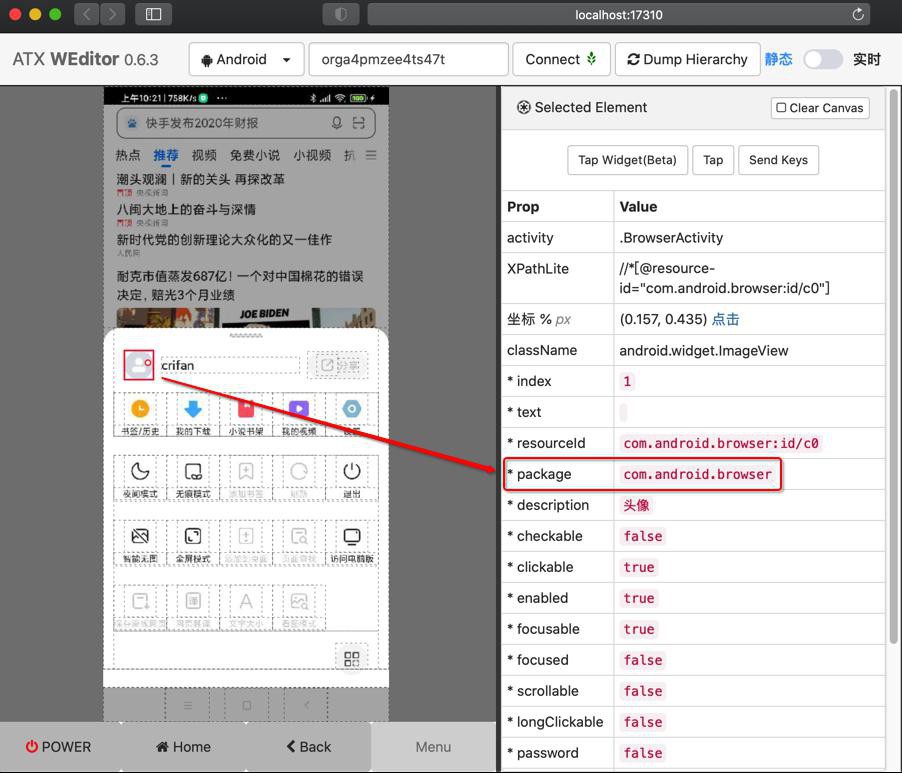Click the com.android.browser:id/c0 resourceId value
The height and width of the screenshot is (773, 902).
coord(721,443)
